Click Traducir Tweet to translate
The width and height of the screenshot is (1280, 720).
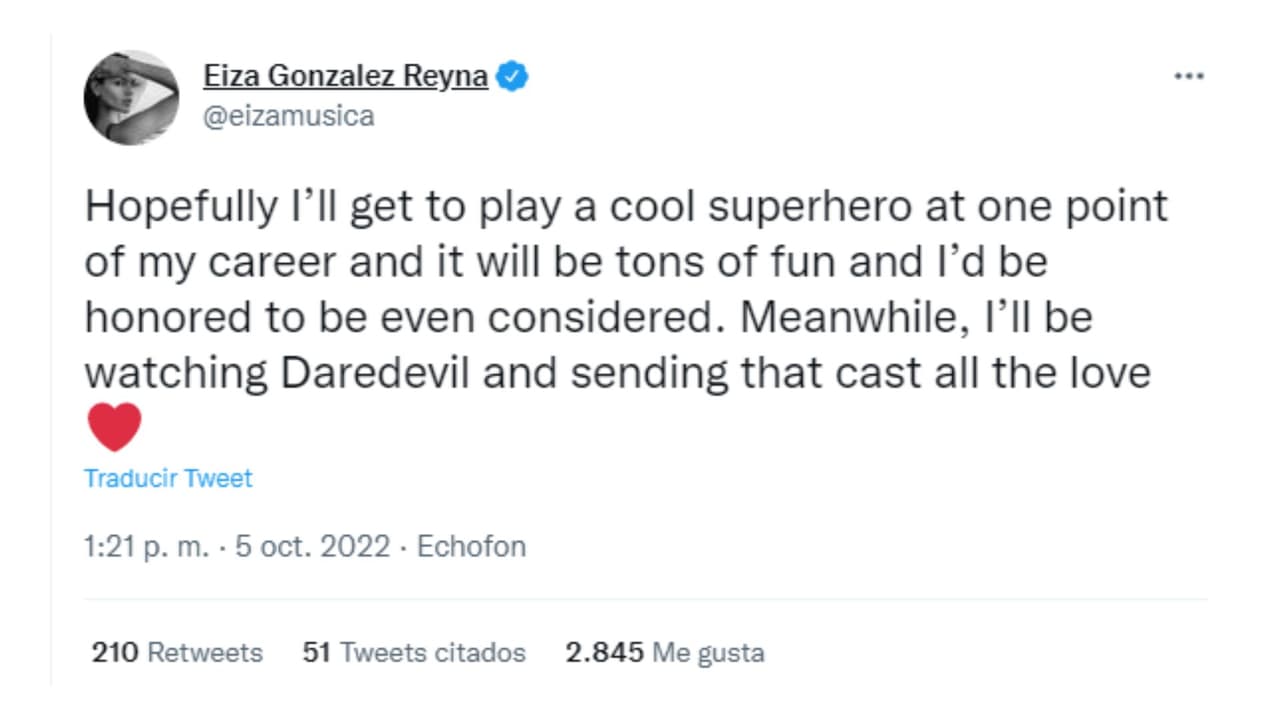click(168, 478)
